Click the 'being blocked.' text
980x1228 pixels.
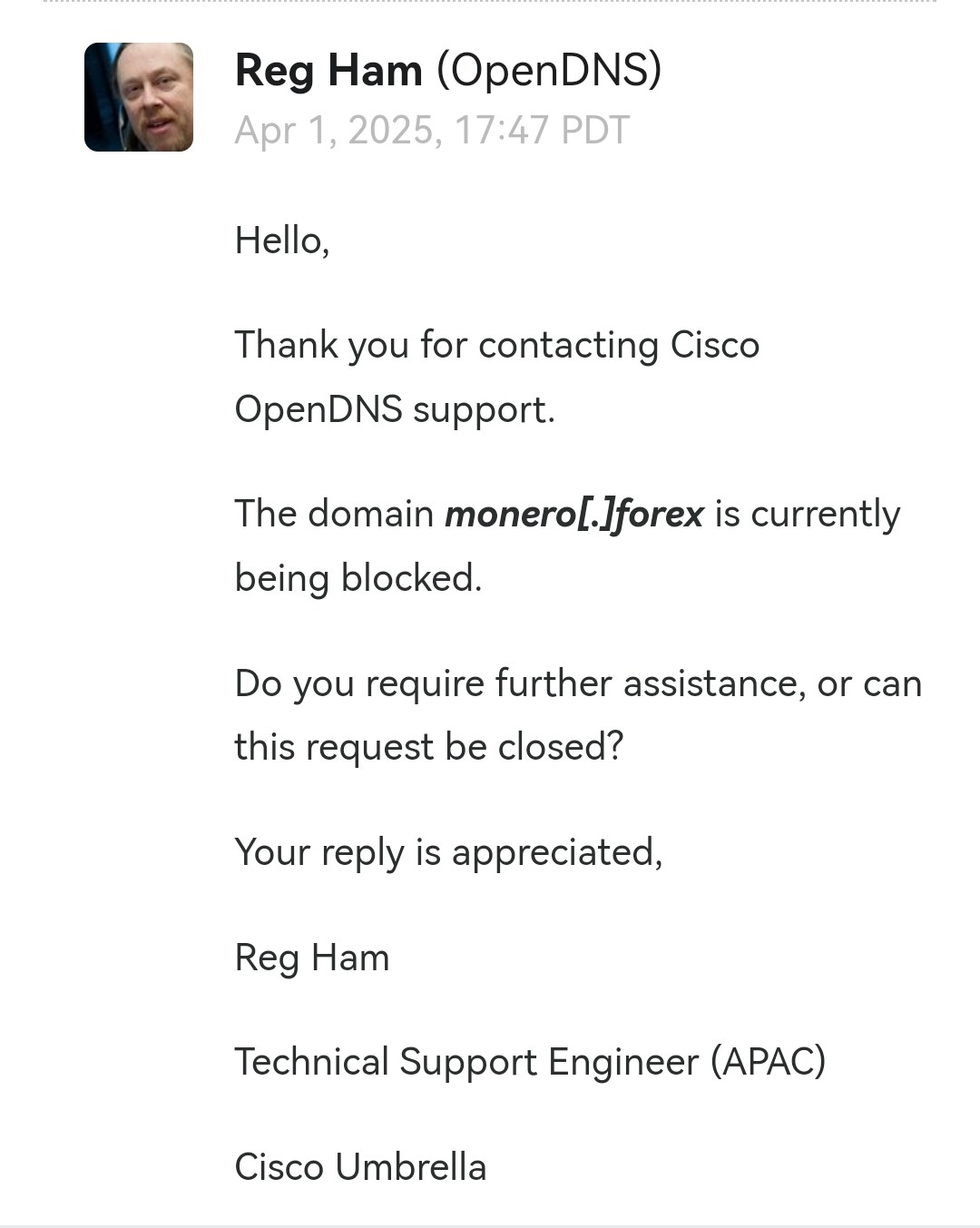pyautogui.click(x=358, y=579)
